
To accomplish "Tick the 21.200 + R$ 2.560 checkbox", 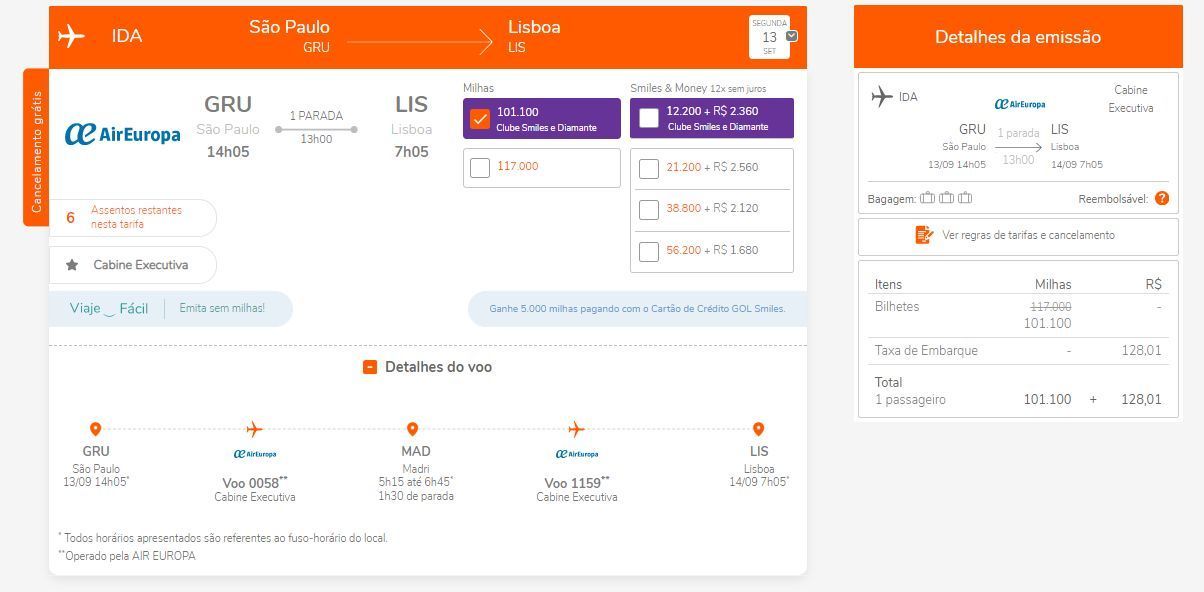I will (x=649, y=168).
